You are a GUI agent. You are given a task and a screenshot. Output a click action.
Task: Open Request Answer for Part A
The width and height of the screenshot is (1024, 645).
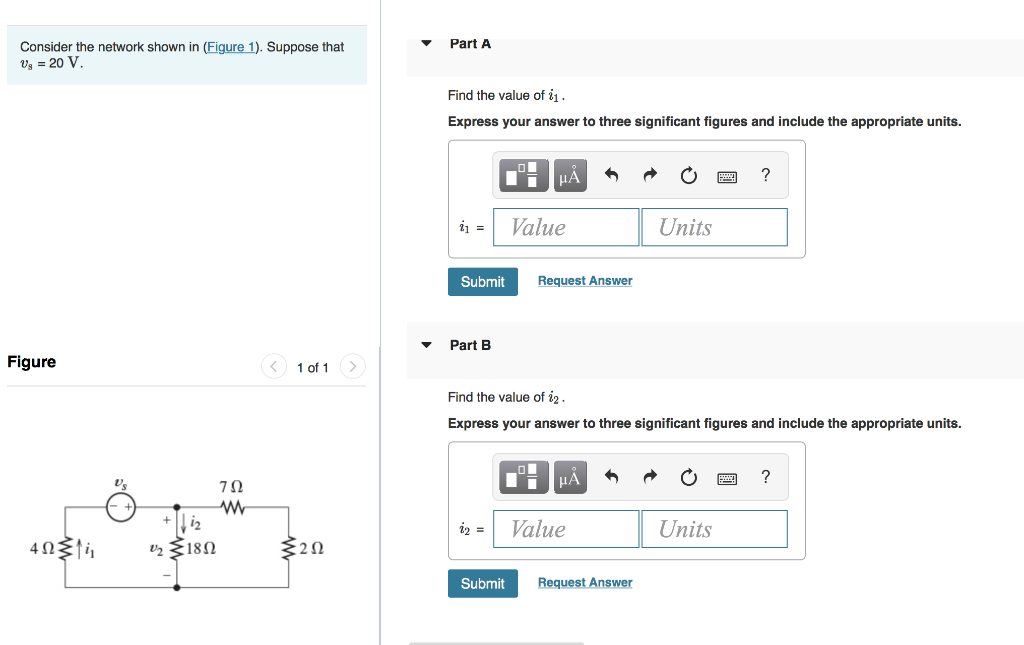click(x=584, y=280)
